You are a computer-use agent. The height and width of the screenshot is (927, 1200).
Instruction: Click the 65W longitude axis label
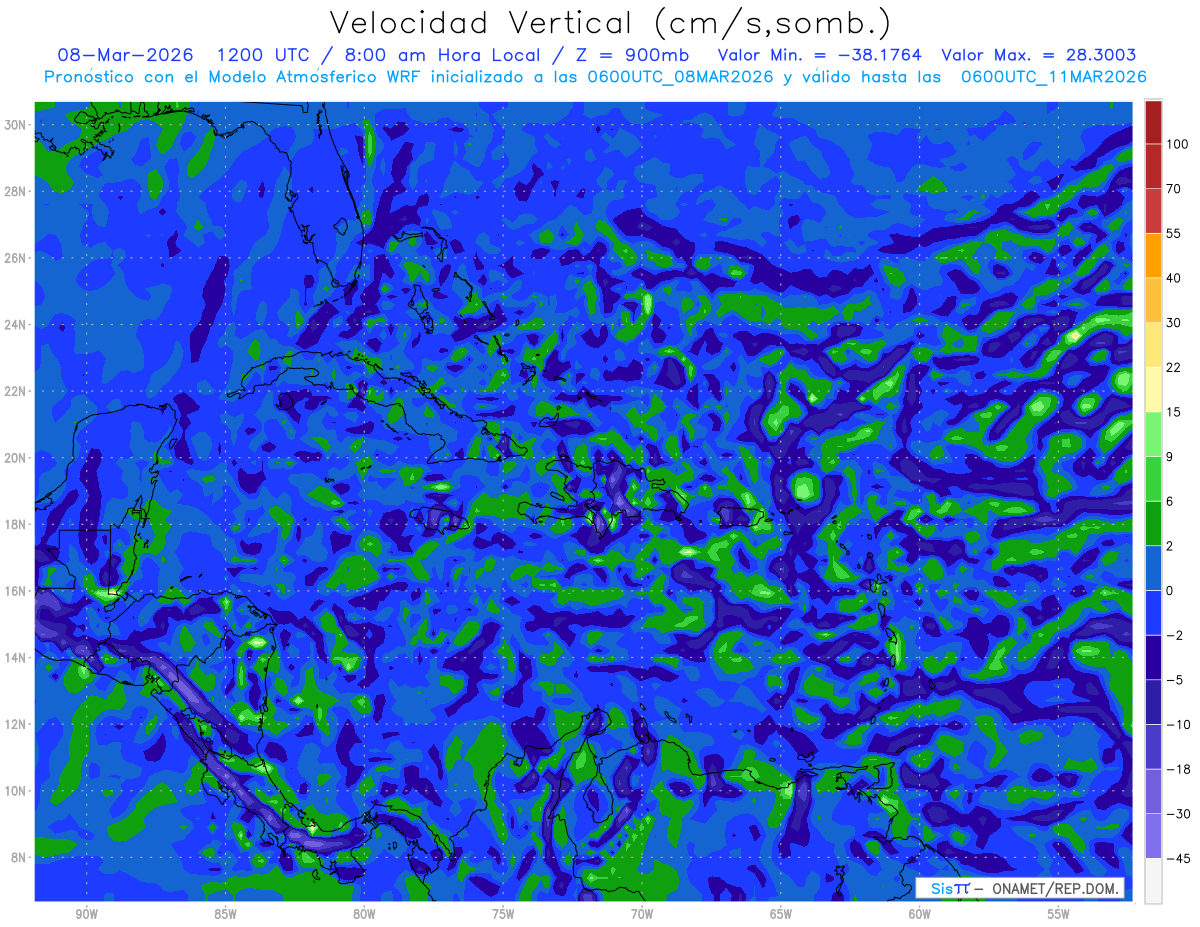pos(781,914)
